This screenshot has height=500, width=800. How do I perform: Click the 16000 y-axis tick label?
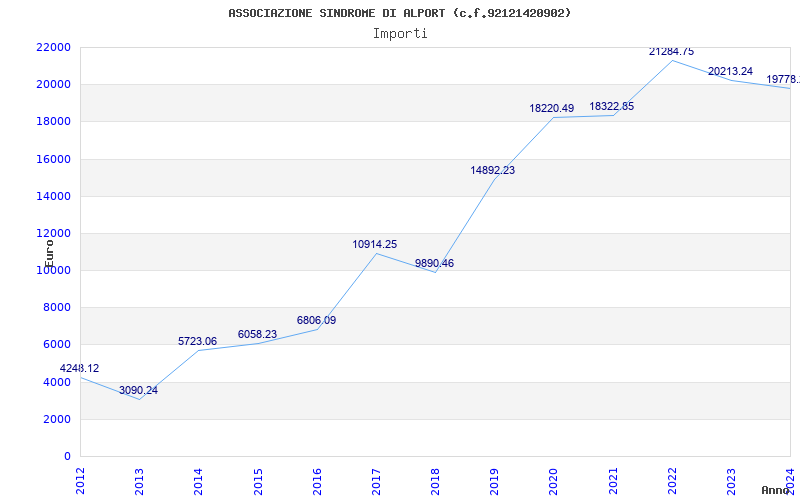pos(54,159)
